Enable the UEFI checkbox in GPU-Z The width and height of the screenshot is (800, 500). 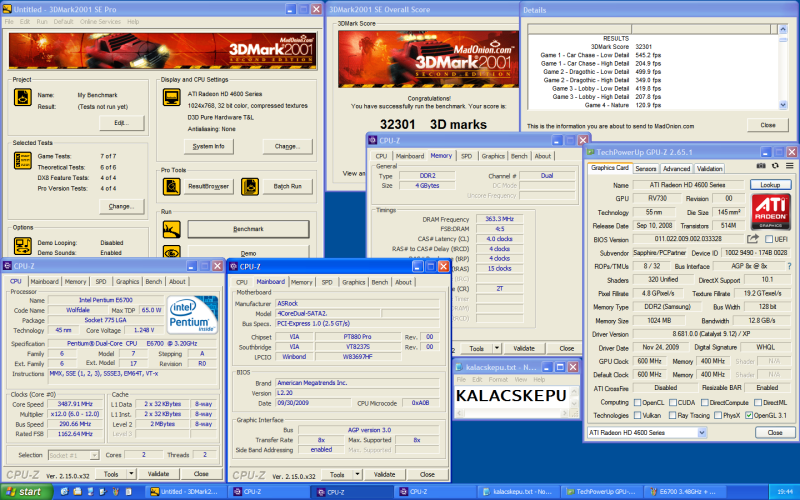769,239
